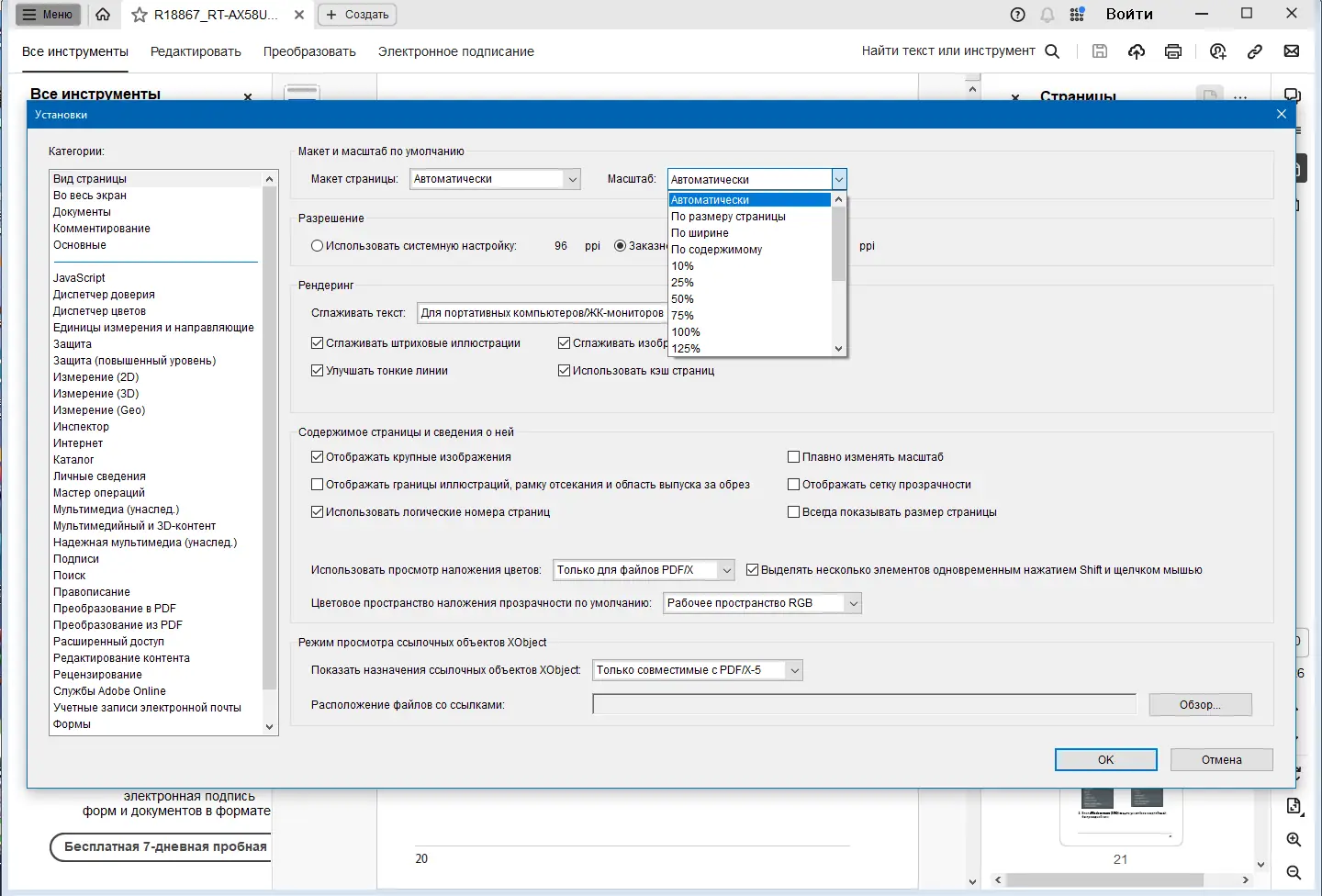Collapse the Масштаб dropdown arrow
Image resolution: width=1322 pixels, height=896 pixels.
coord(839,179)
